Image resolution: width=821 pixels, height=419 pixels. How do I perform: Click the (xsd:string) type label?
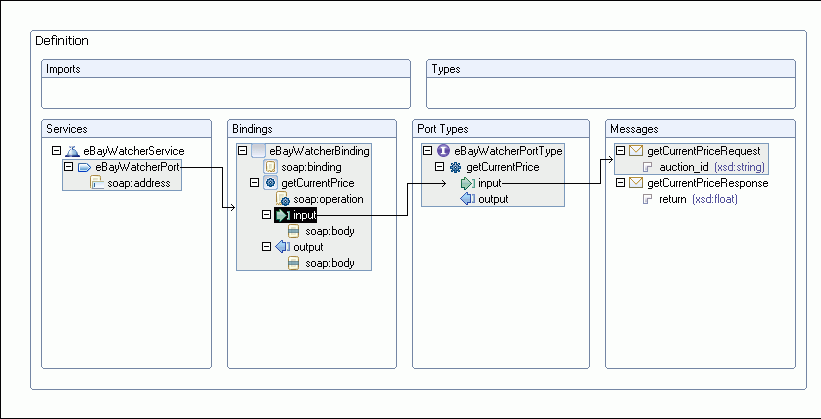tap(739, 168)
